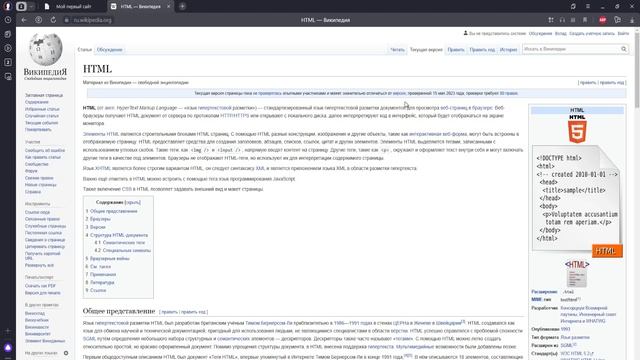The height and width of the screenshot is (360, 640).
Task: Open "Элемент Викиданных" sidebar link
Action: [45, 341]
